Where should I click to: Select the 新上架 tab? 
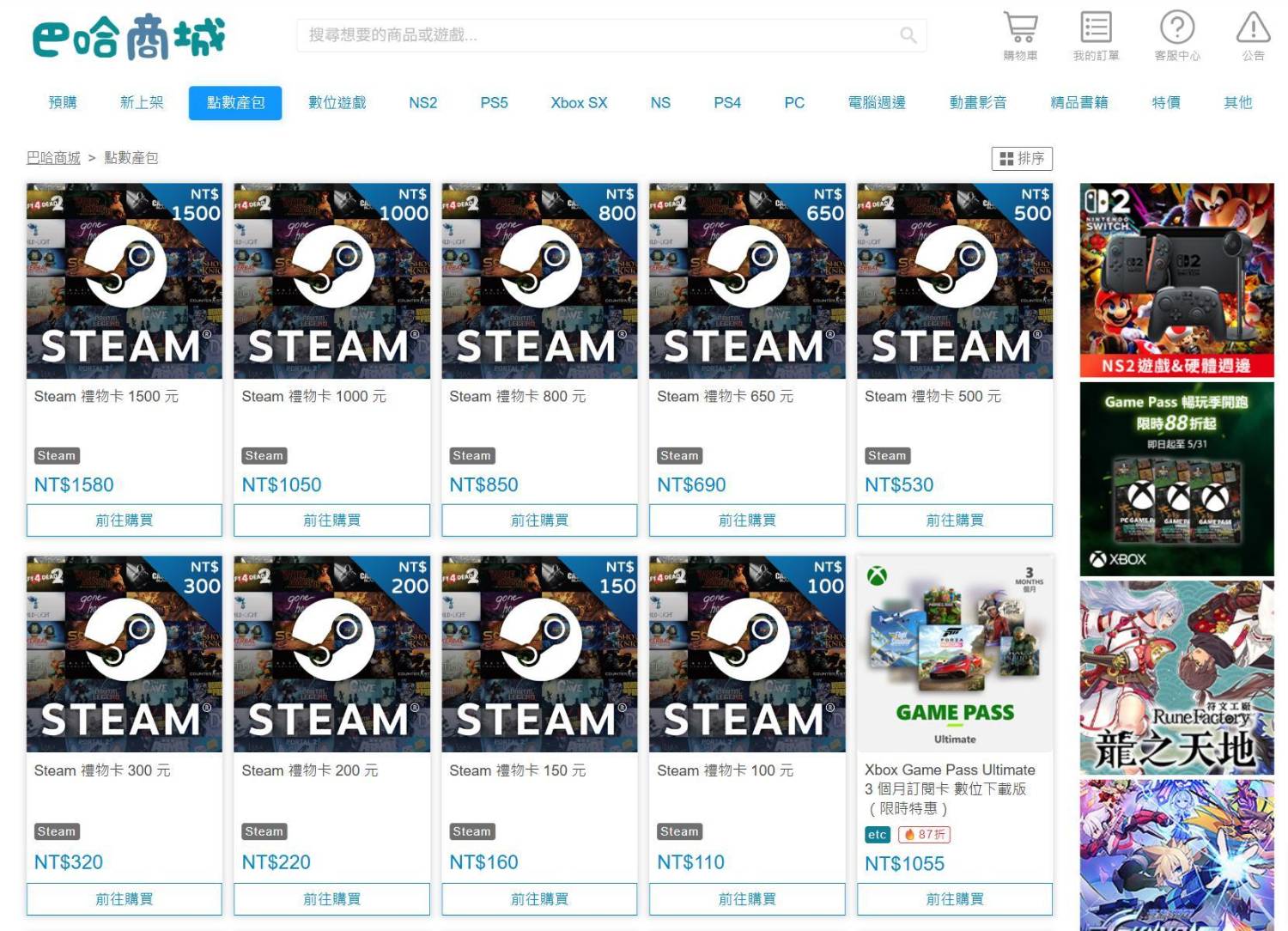pos(142,103)
